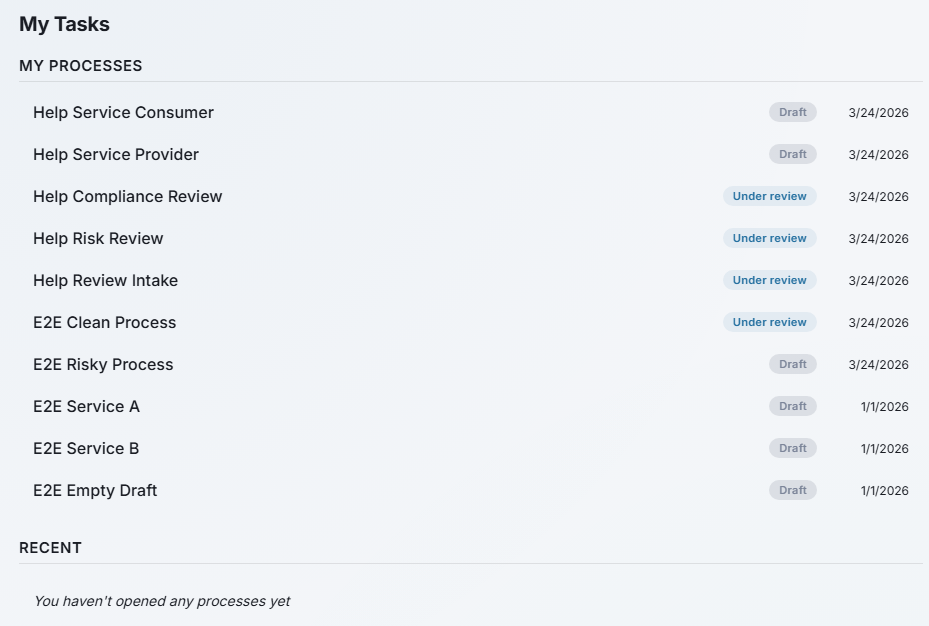Click the Under review badge for Help Risk Review
The height and width of the screenshot is (626, 929).
point(769,238)
